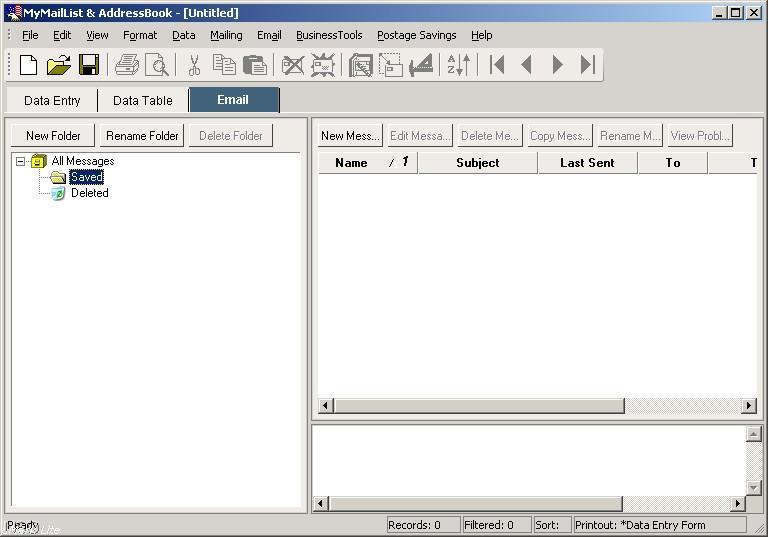Click the Edit Message button
Image resolution: width=768 pixels, height=537 pixels.
(420, 136)
